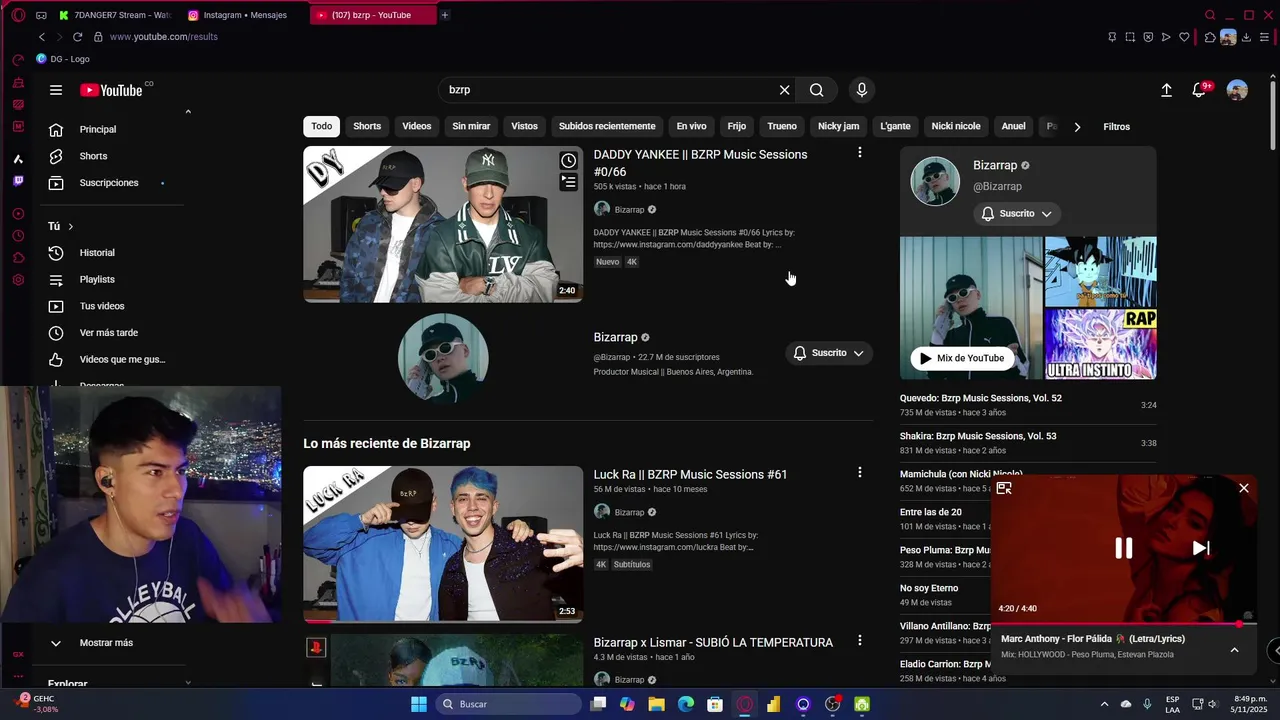Open the account avatar menu

tap(1237, 90)
